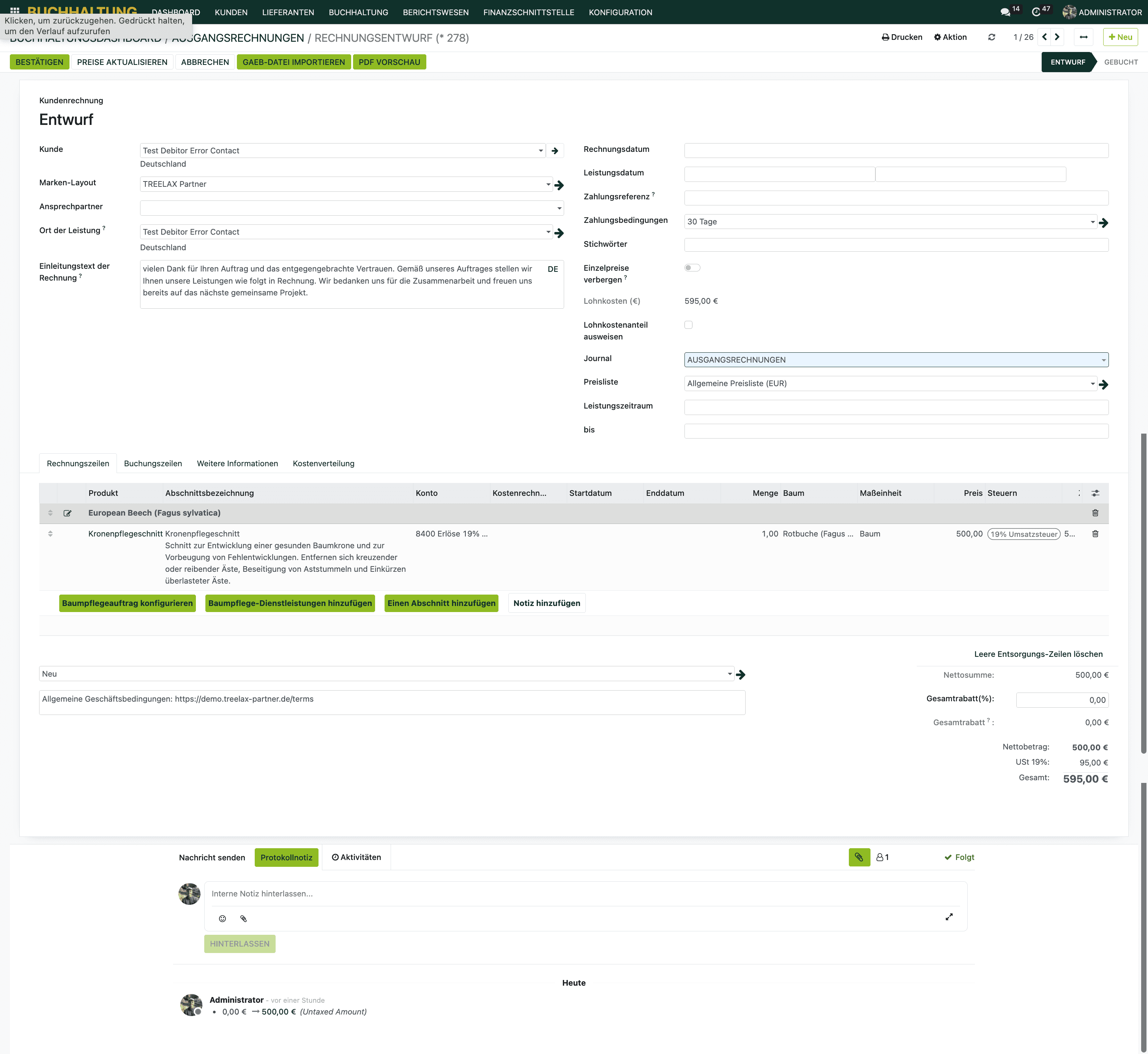
Task: Delete the Kronenpflegeschnitt line trash icon
Action: point(1095,534)
